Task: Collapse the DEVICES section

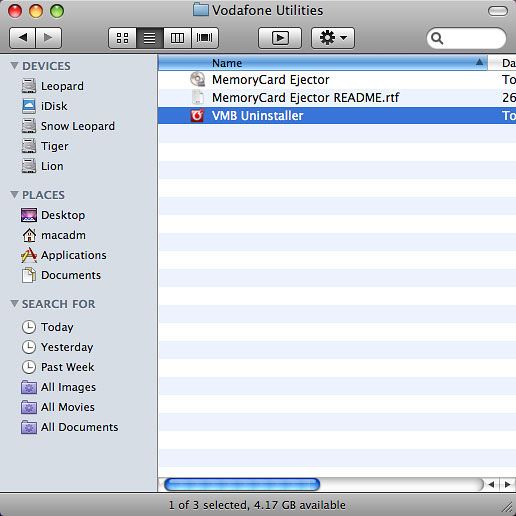Action: pos(14,65)
